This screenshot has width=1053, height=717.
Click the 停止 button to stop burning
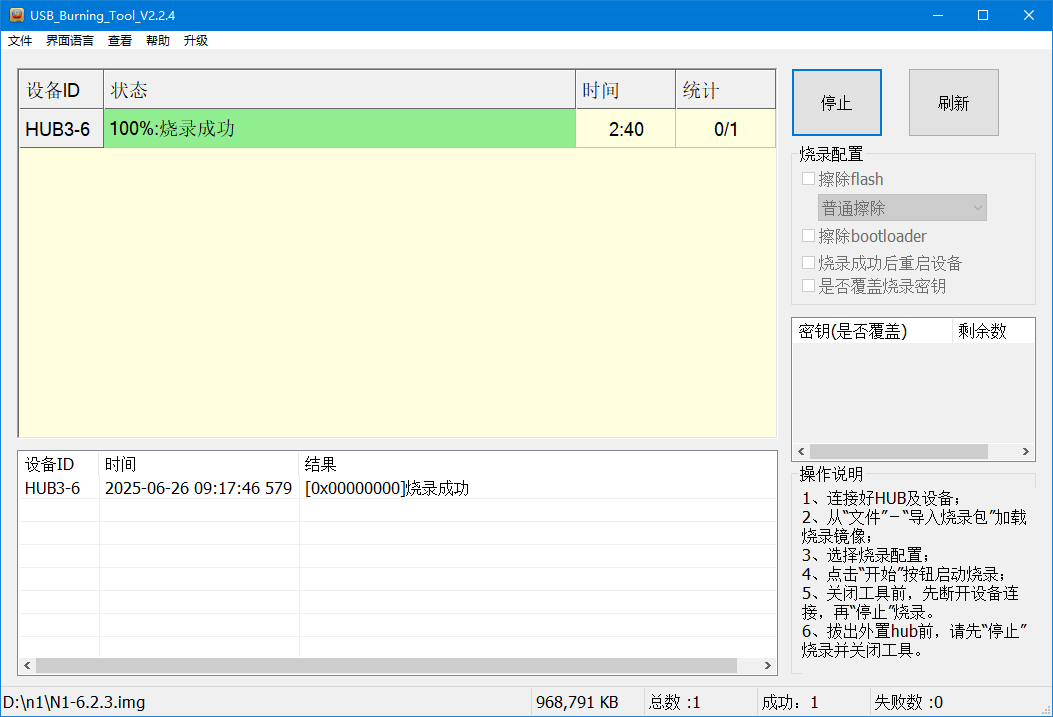[836, 102]
